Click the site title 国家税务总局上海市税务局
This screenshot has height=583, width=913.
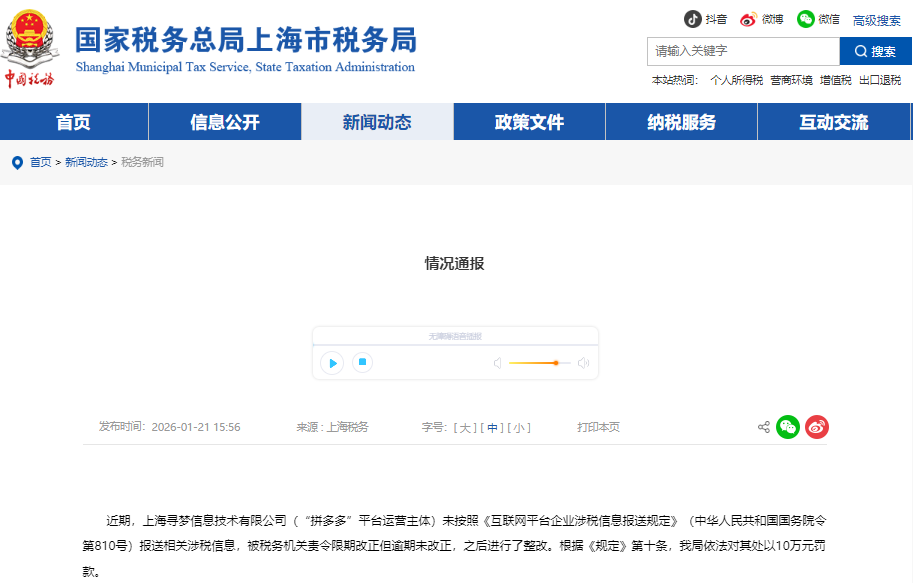246,40
